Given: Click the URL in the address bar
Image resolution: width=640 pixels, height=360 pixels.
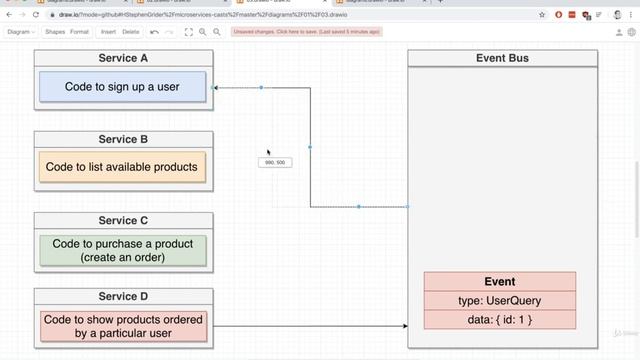Looking at the screenshot, I should coord(203,15).
